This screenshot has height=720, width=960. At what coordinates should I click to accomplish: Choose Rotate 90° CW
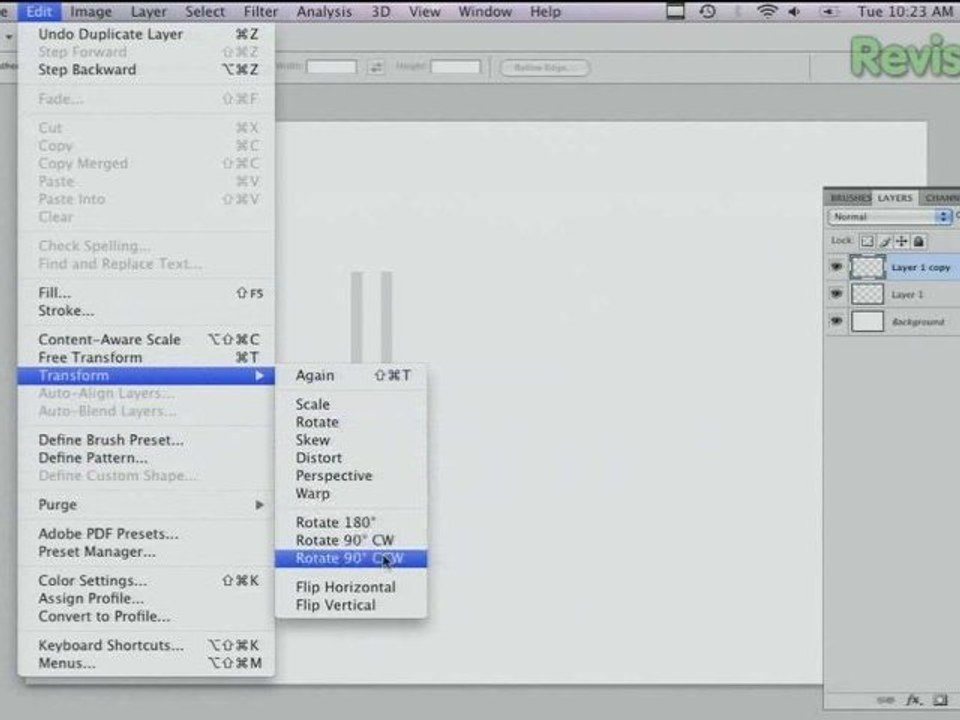click(351, 540)
